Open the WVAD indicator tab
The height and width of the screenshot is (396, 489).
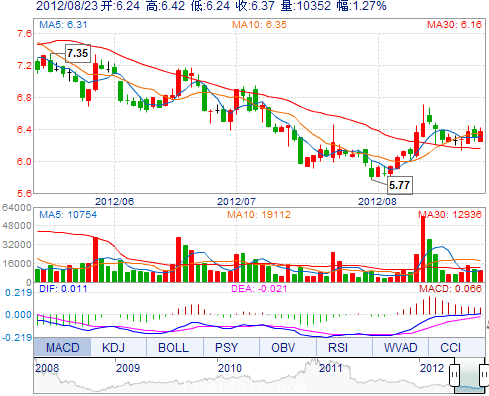400,347
